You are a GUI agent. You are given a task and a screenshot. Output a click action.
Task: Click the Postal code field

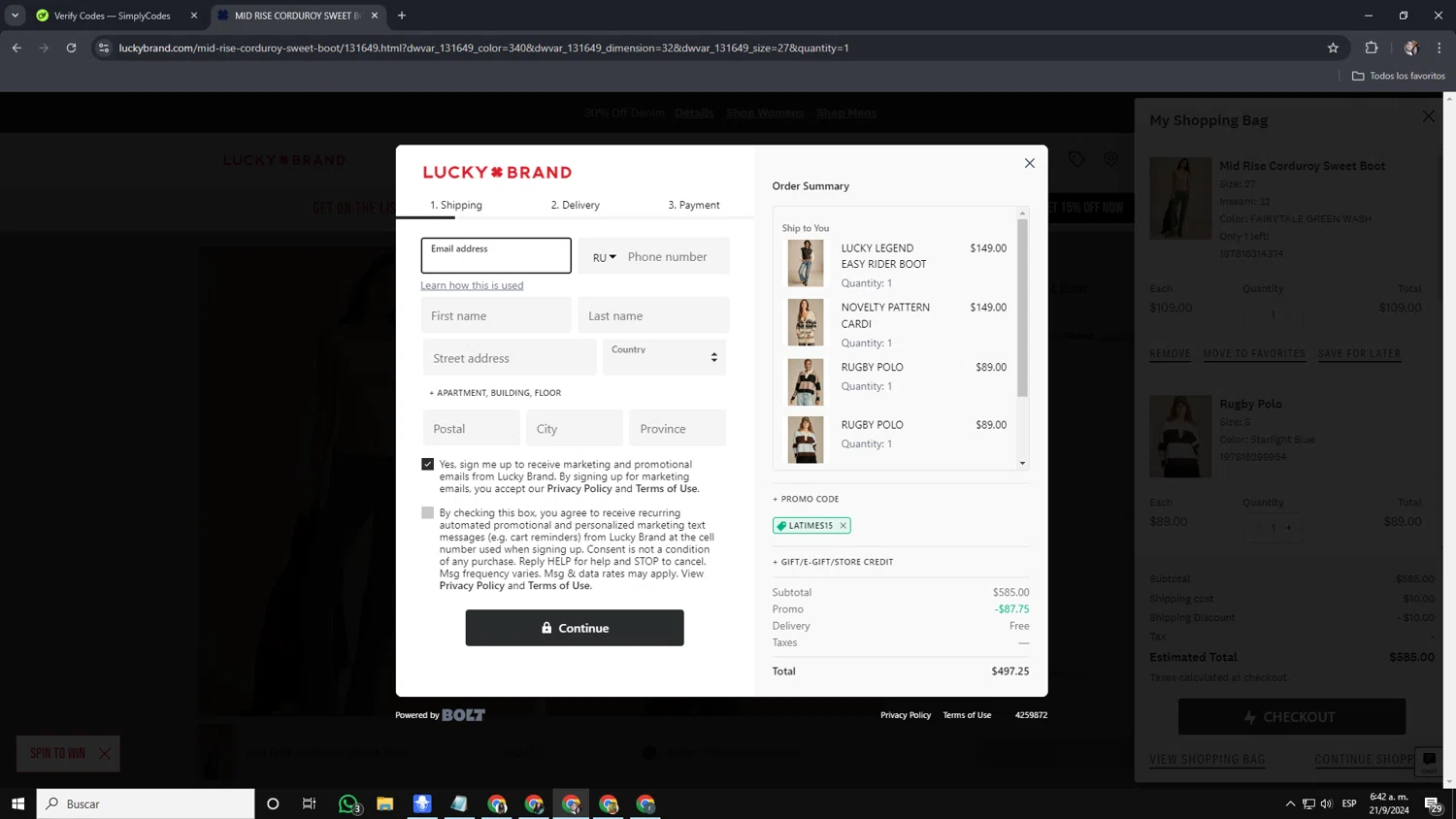pos(472,428)
